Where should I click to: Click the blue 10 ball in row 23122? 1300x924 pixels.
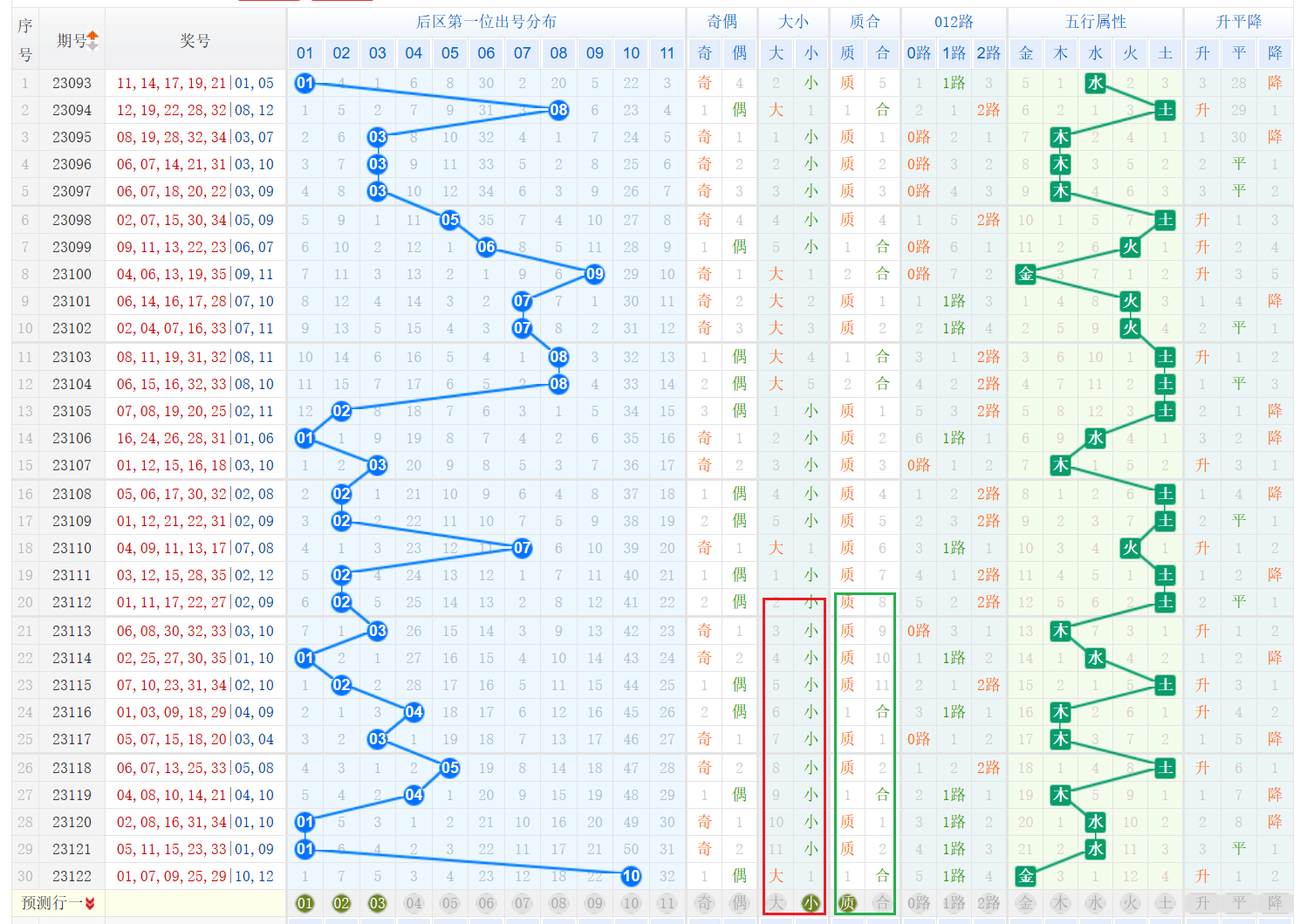click(631, 876)
